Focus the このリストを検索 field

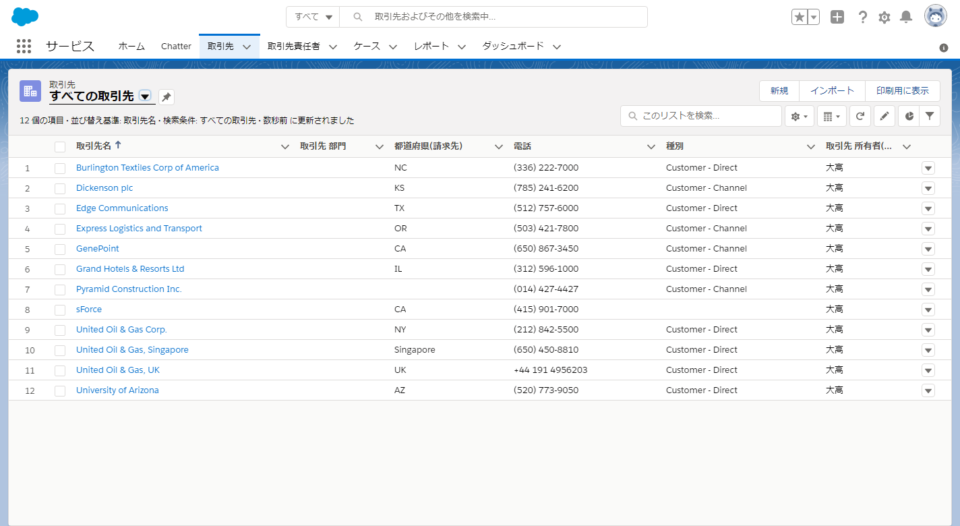click(701, 116)
